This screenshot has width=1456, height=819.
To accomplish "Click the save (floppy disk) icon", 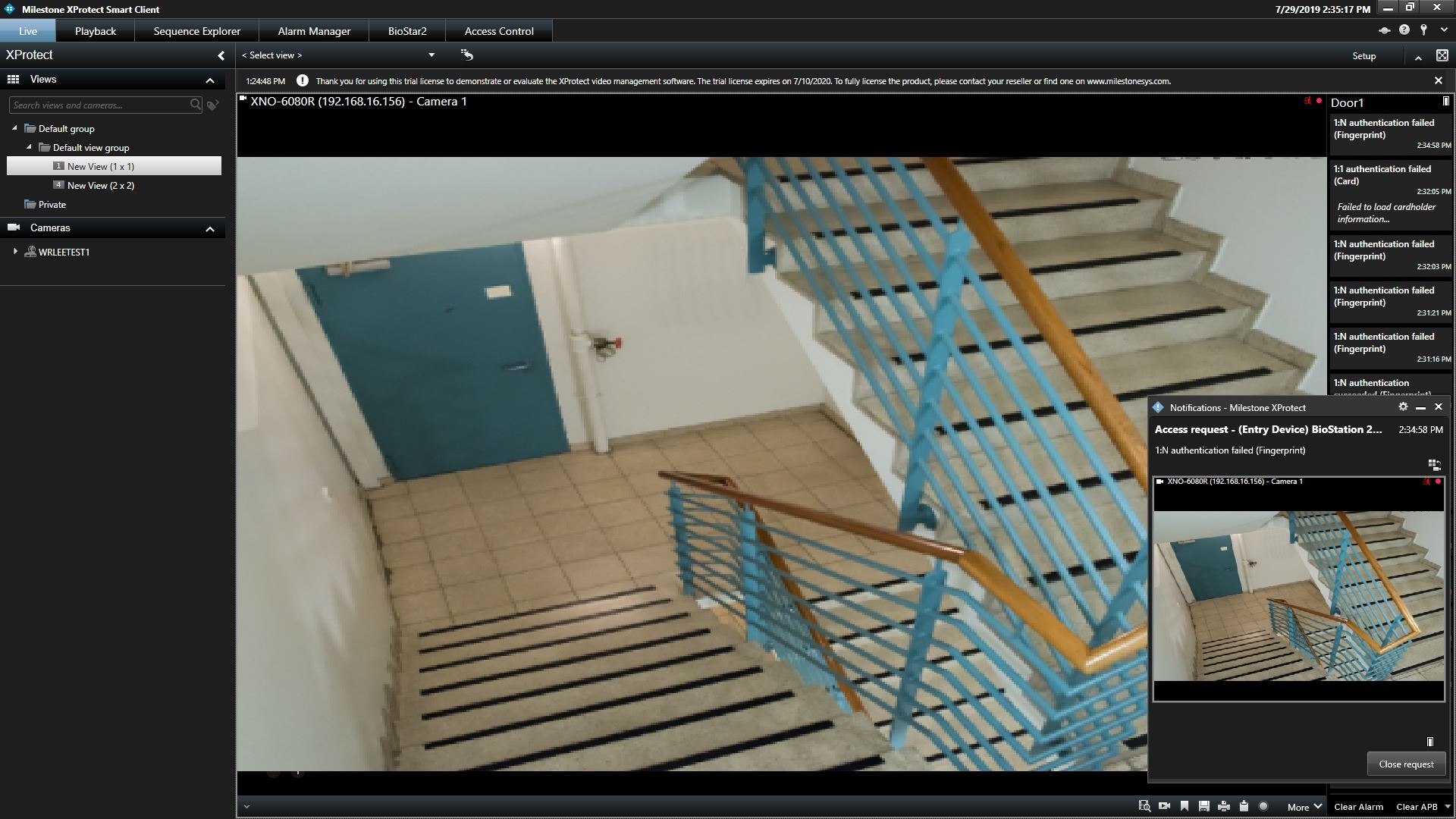I will click(1204, 806).
